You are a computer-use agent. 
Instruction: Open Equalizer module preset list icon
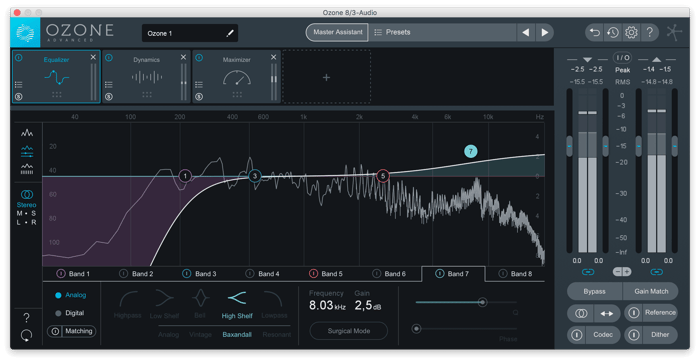[18, 84]
